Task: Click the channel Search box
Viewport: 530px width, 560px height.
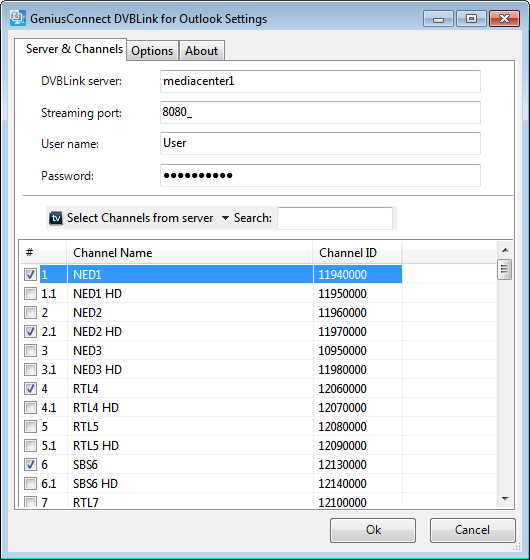Action: [335, 218]
